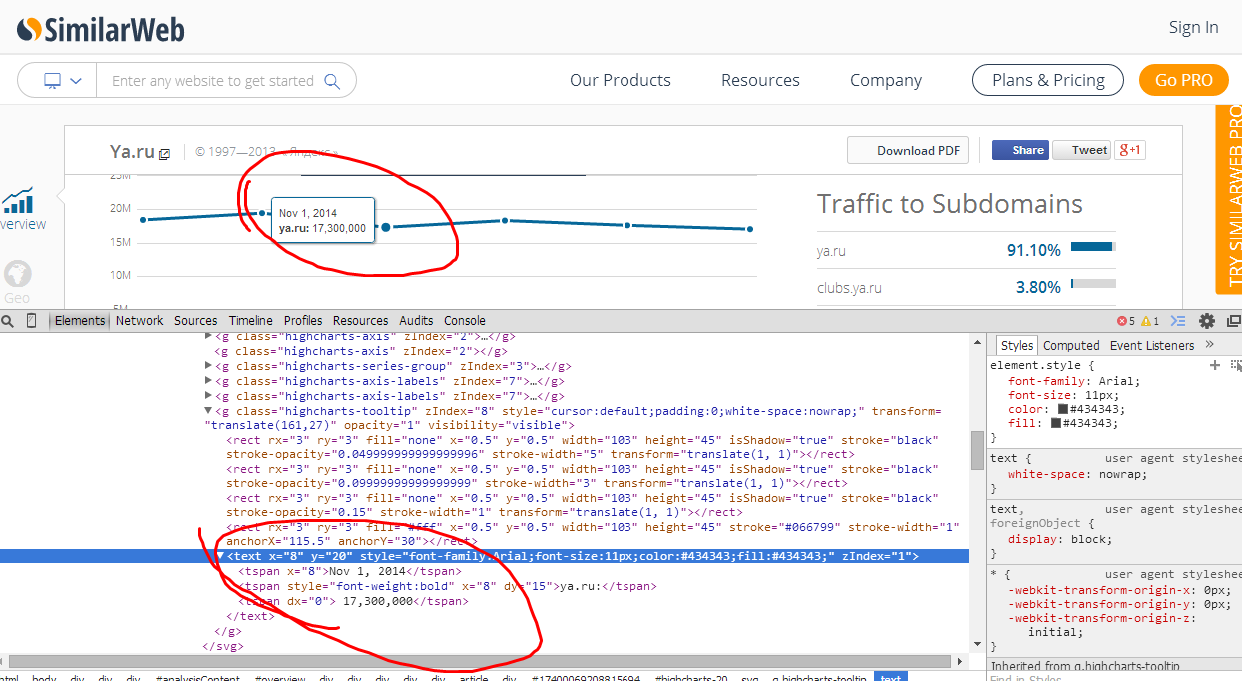
Task: Click the highlighted Nov 2014 chart data point
Action: [385, 227]
